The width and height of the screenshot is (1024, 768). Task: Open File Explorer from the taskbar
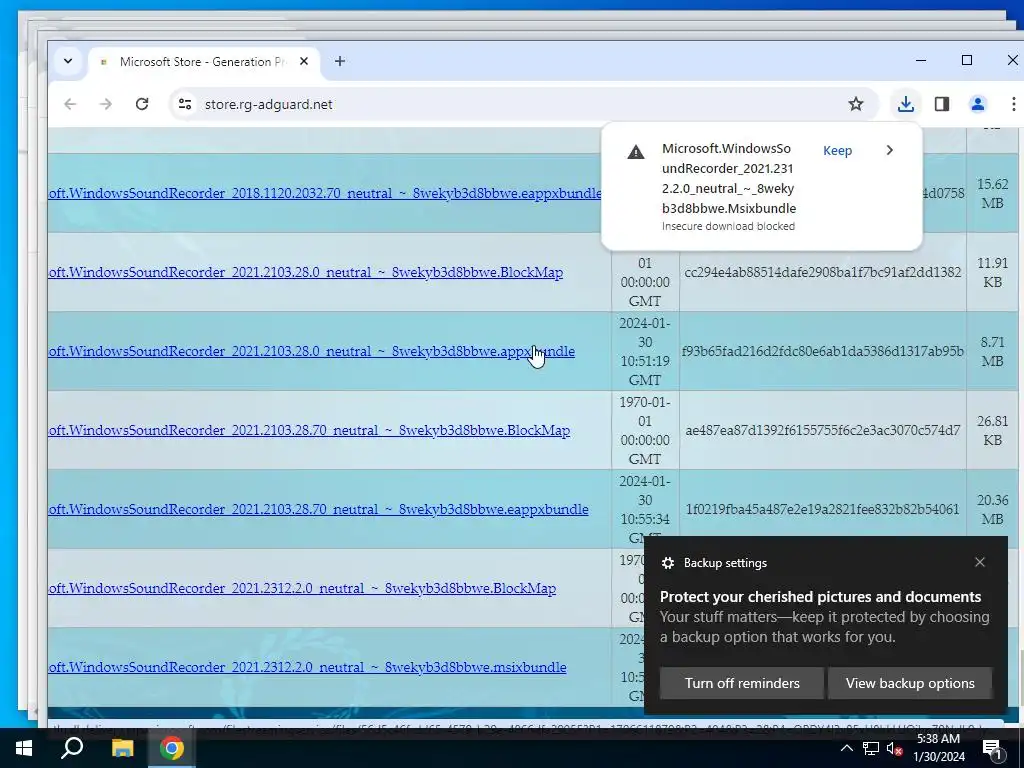pyautogui.click(x=122, y=748)
